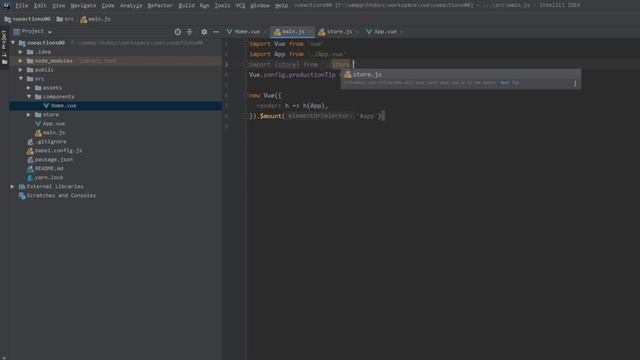The height and width of the screenshot is (360, 640).
Task: Close the Home.vue editor tab
Action: point(264,32)
